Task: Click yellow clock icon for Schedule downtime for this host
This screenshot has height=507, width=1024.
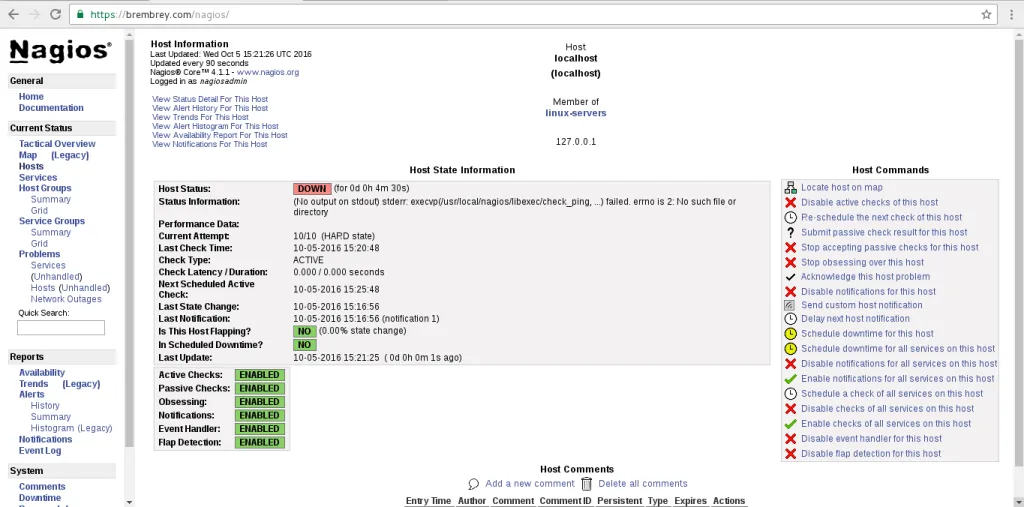Action: click(790, 334)
